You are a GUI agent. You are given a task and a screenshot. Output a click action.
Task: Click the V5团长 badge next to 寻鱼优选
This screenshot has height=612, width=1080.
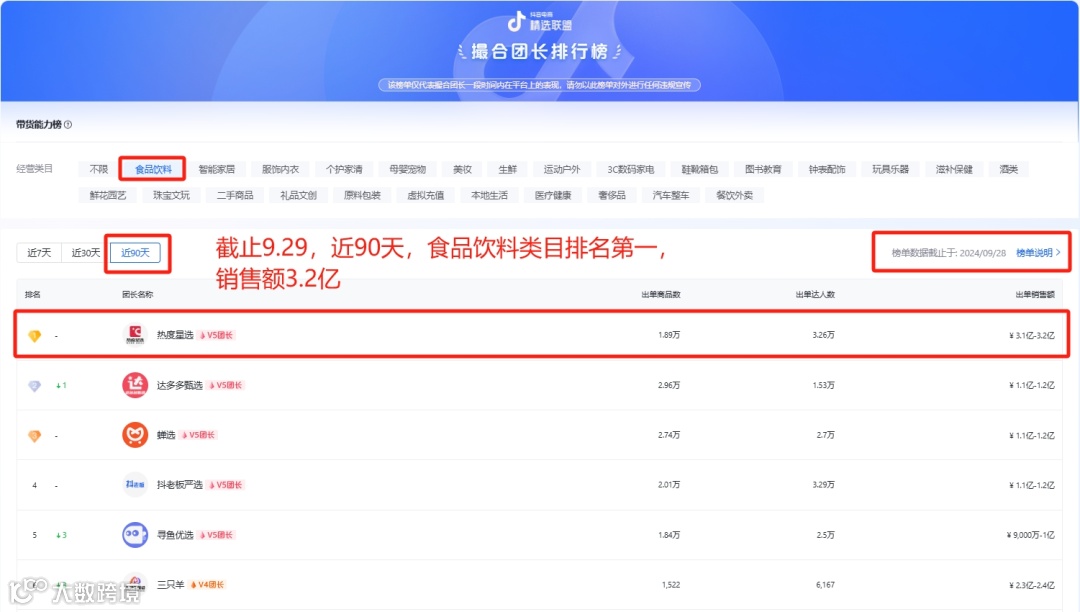[217, 535]
